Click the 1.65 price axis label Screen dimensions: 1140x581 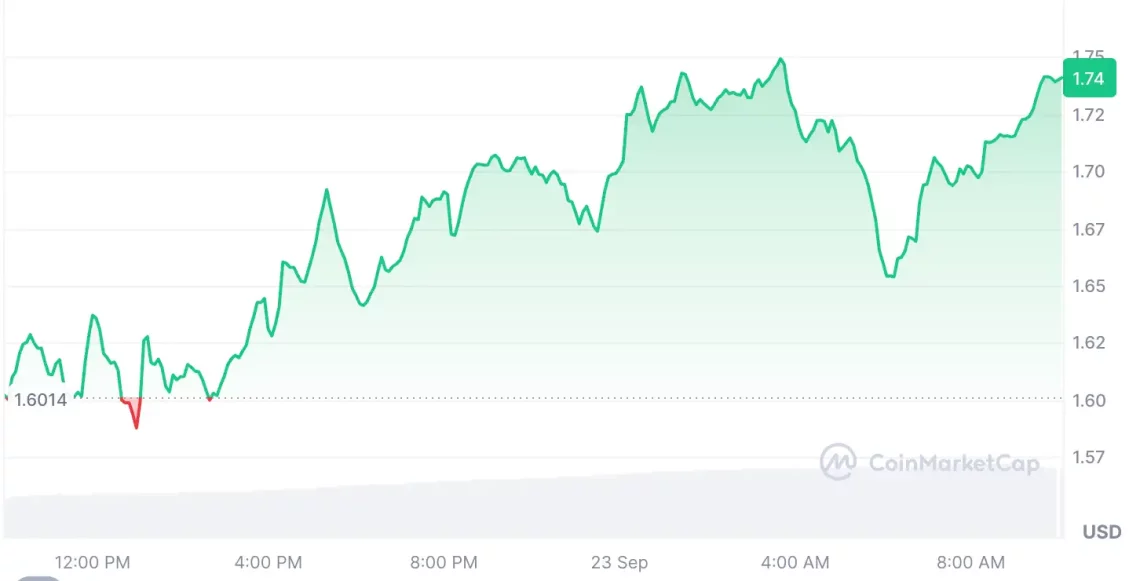pyautogui.click(x=1088, y=286)
